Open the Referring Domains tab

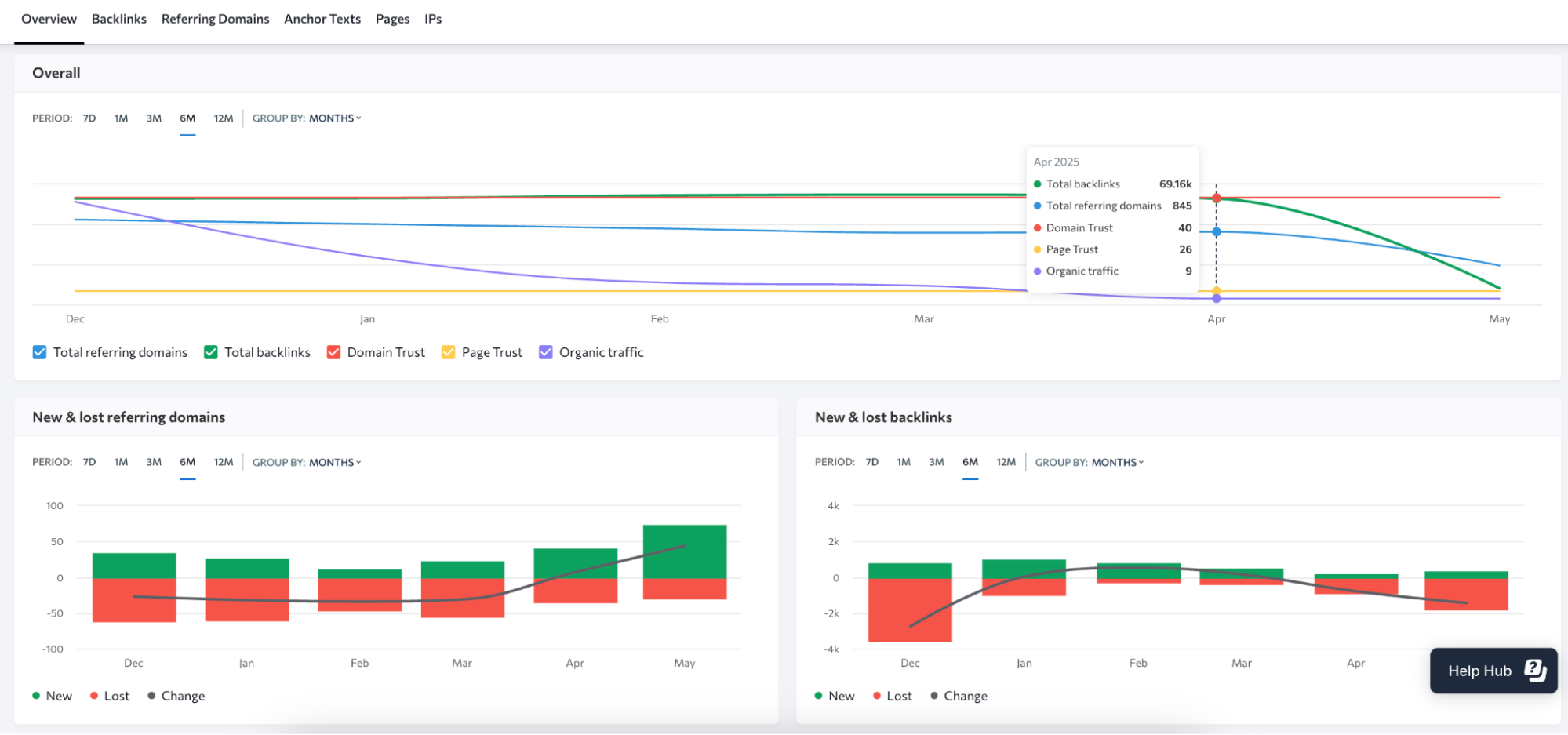tap(215, 19)
